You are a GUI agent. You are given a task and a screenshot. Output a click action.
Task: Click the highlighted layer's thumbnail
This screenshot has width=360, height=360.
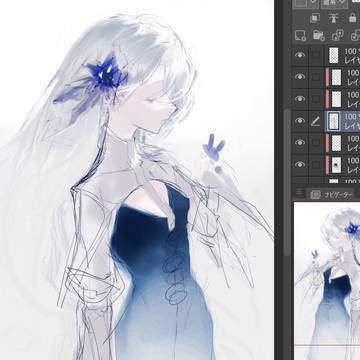tap(334, 121)
